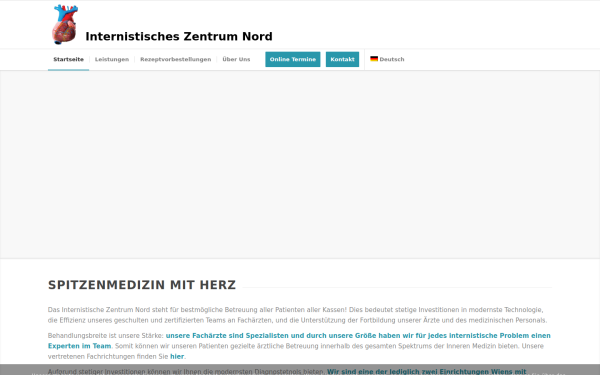The image size is (600, 375).
Task: Open the Über Uns menu
Action: [x=236, y=59]
